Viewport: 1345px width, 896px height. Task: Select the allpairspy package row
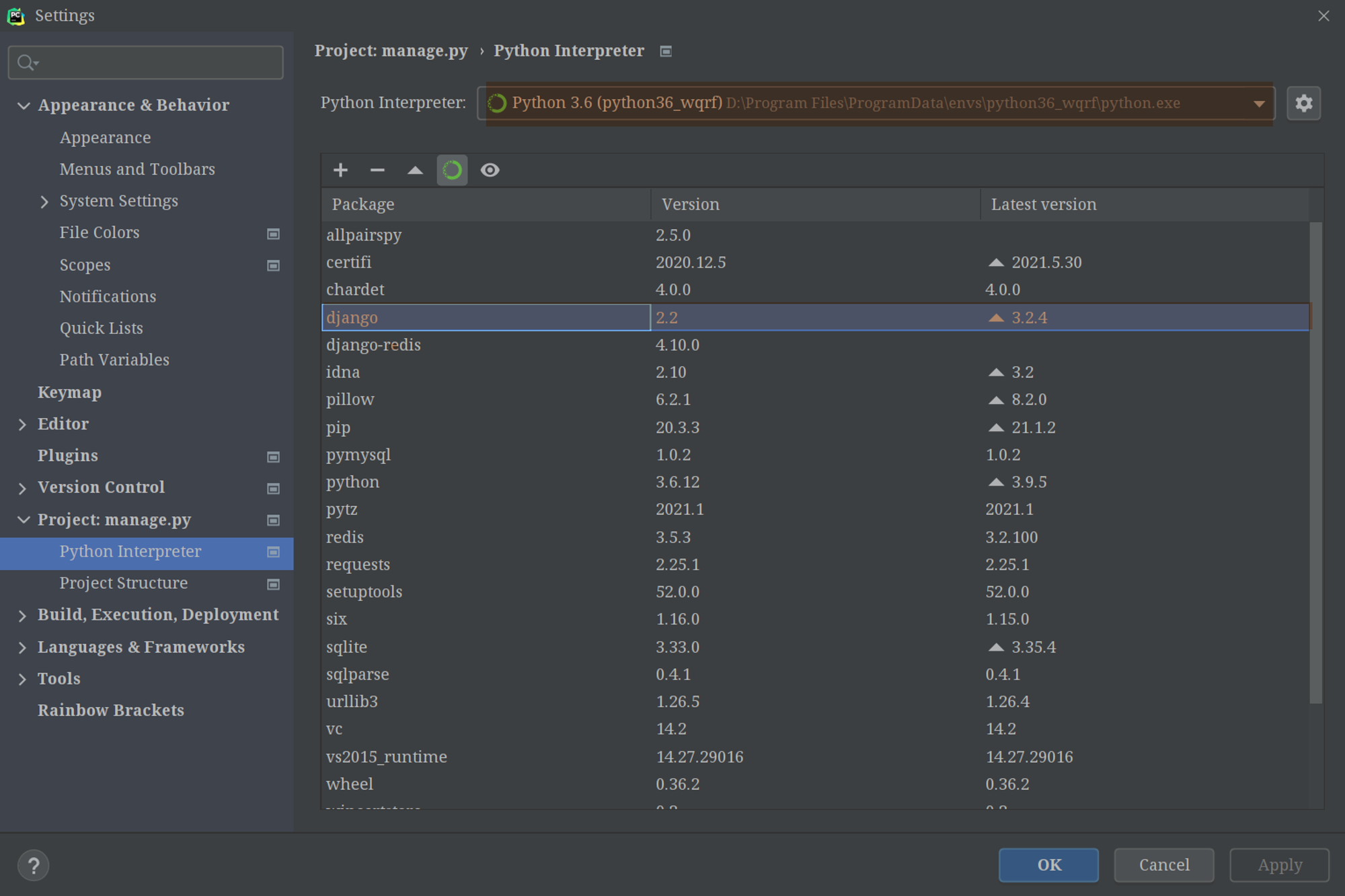coord(815,235)
